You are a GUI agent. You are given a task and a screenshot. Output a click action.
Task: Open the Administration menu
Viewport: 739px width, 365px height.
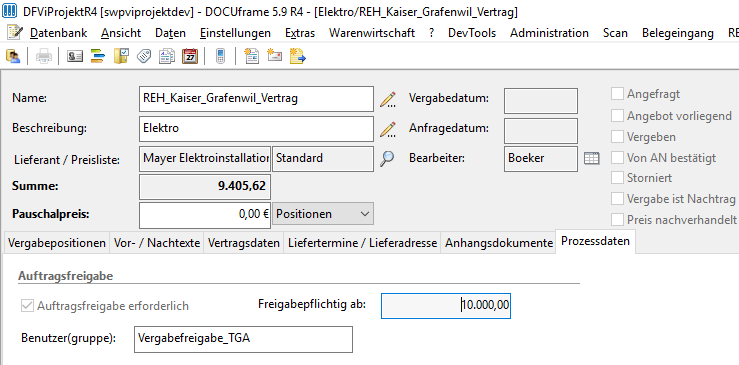(549, 33)
